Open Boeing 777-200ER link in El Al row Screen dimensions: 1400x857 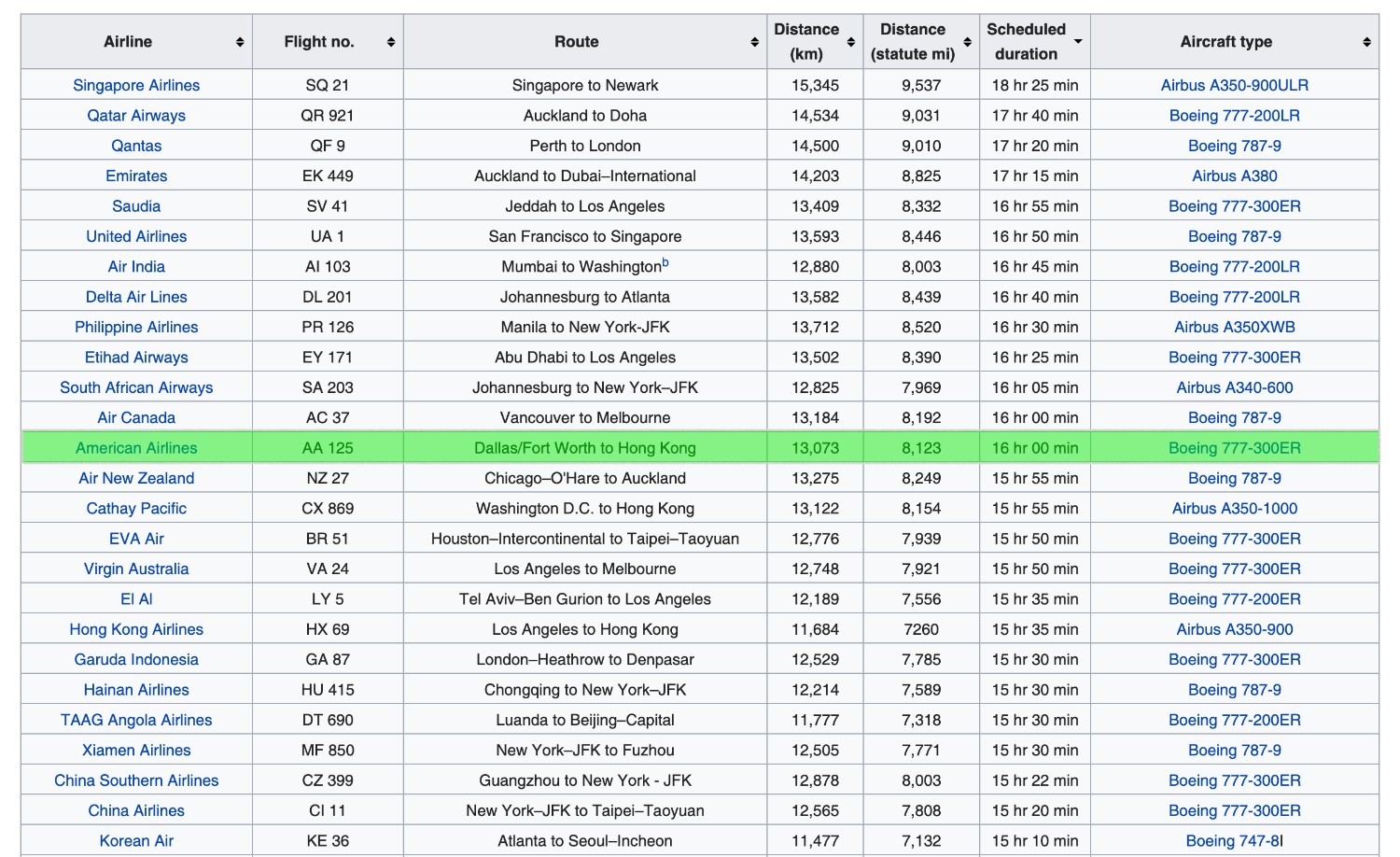[x=1235, y=598]
